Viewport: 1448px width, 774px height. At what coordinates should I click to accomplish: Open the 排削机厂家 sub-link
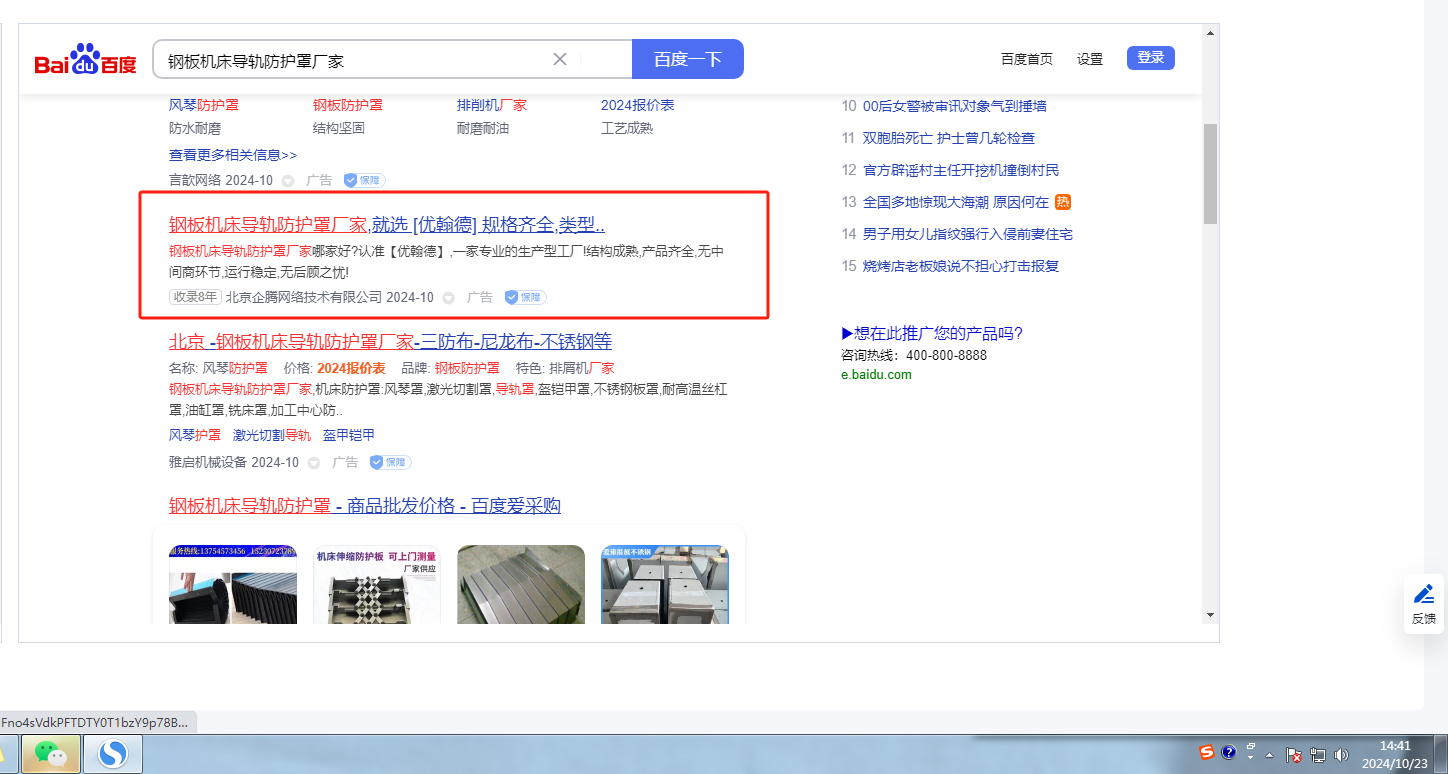coord(492,105)
